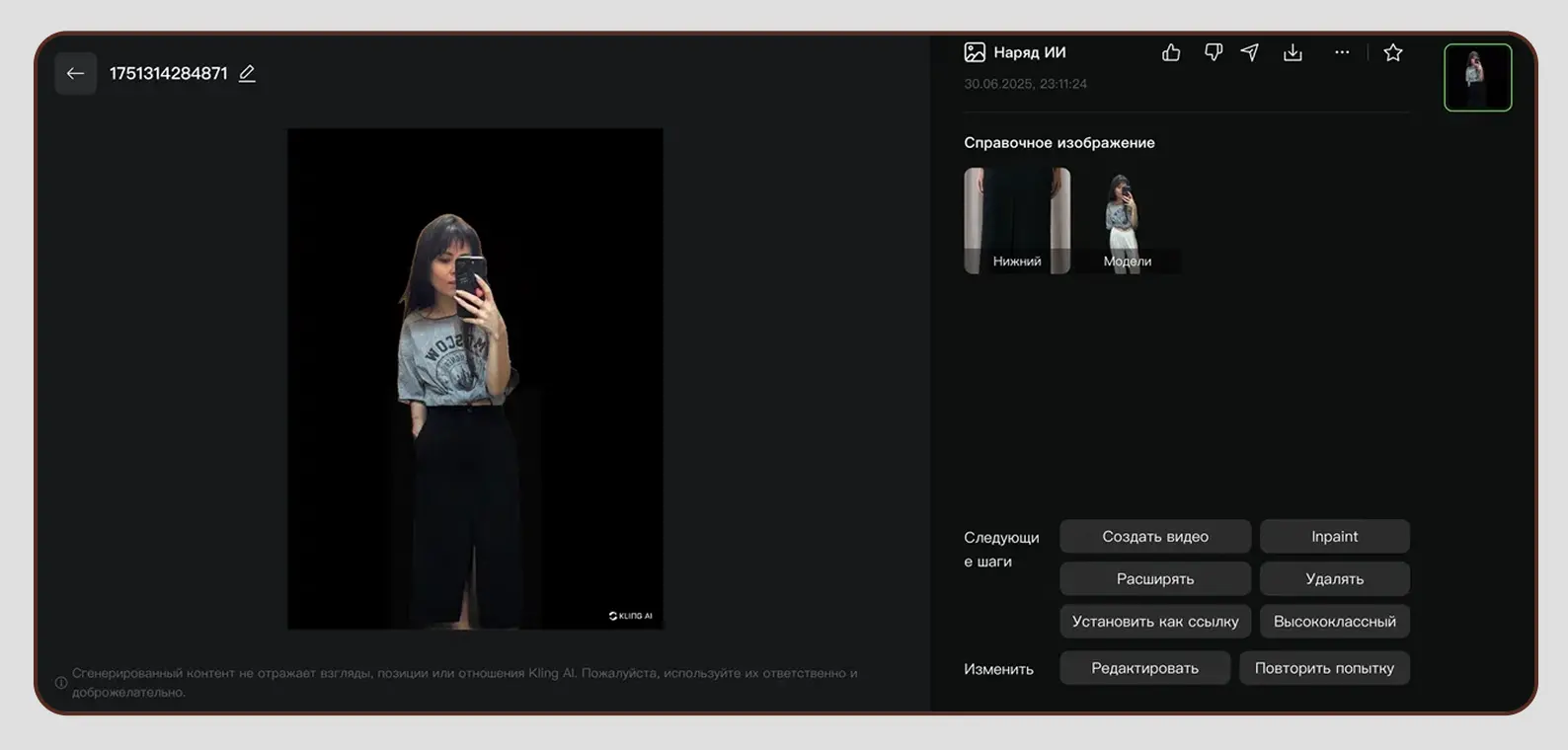Select Установить как ссылку

point(1154,622)
